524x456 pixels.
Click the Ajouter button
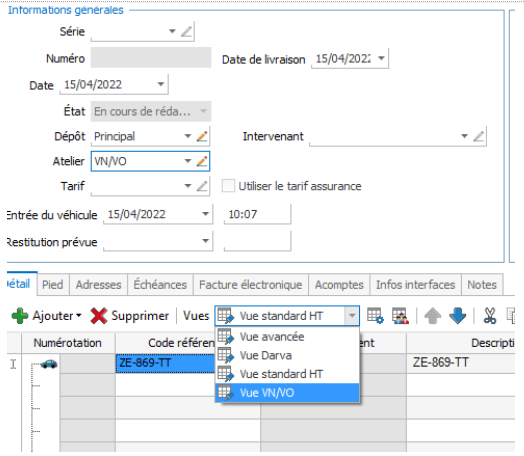pos(46,316)
